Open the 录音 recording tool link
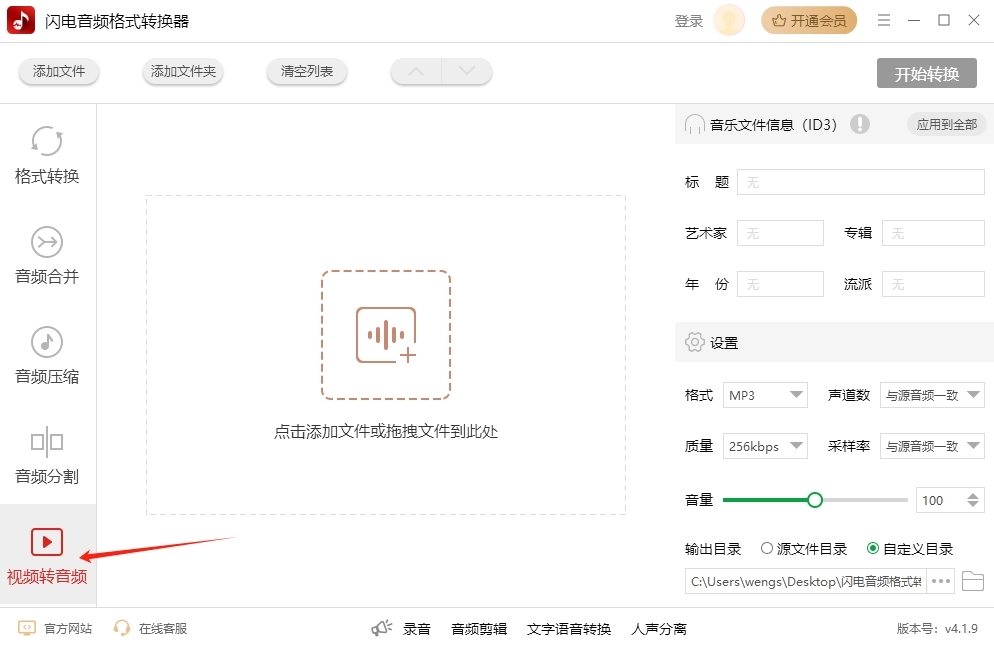994x647 pixels. click(x=416, y=629)
